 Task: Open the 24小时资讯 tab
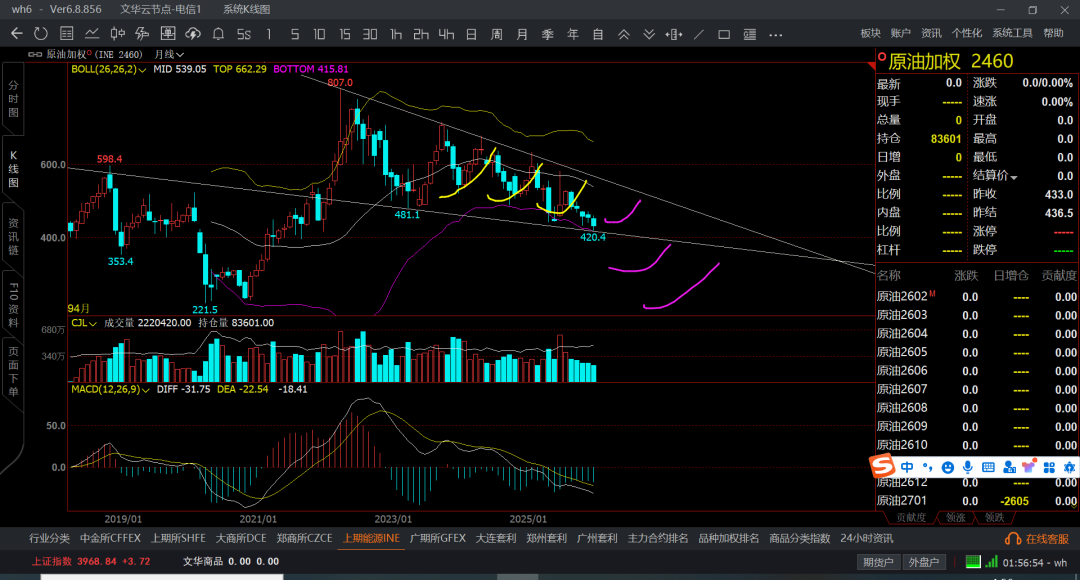coord(866,538)
